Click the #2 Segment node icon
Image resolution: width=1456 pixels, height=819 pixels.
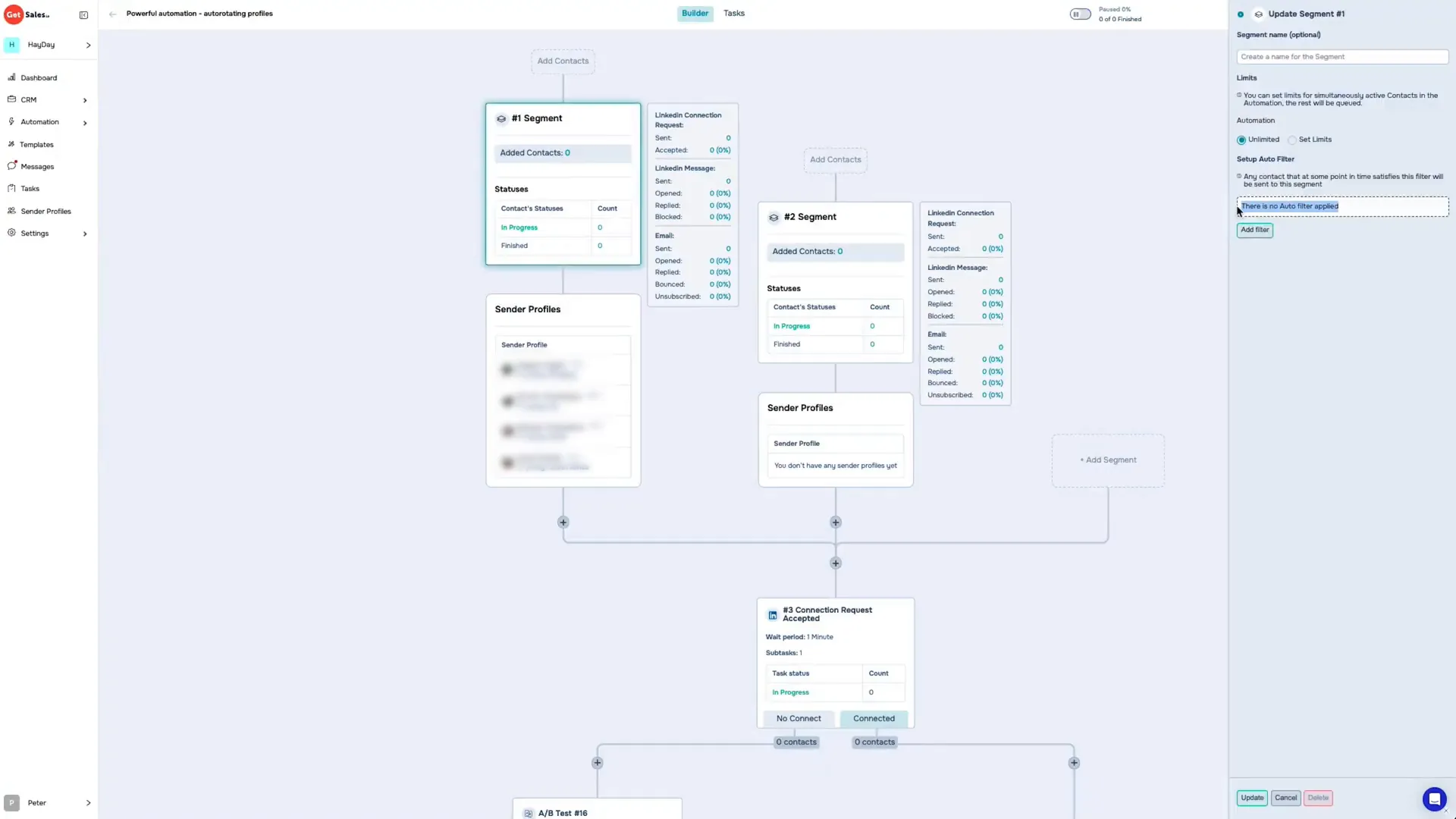point(774,216)
